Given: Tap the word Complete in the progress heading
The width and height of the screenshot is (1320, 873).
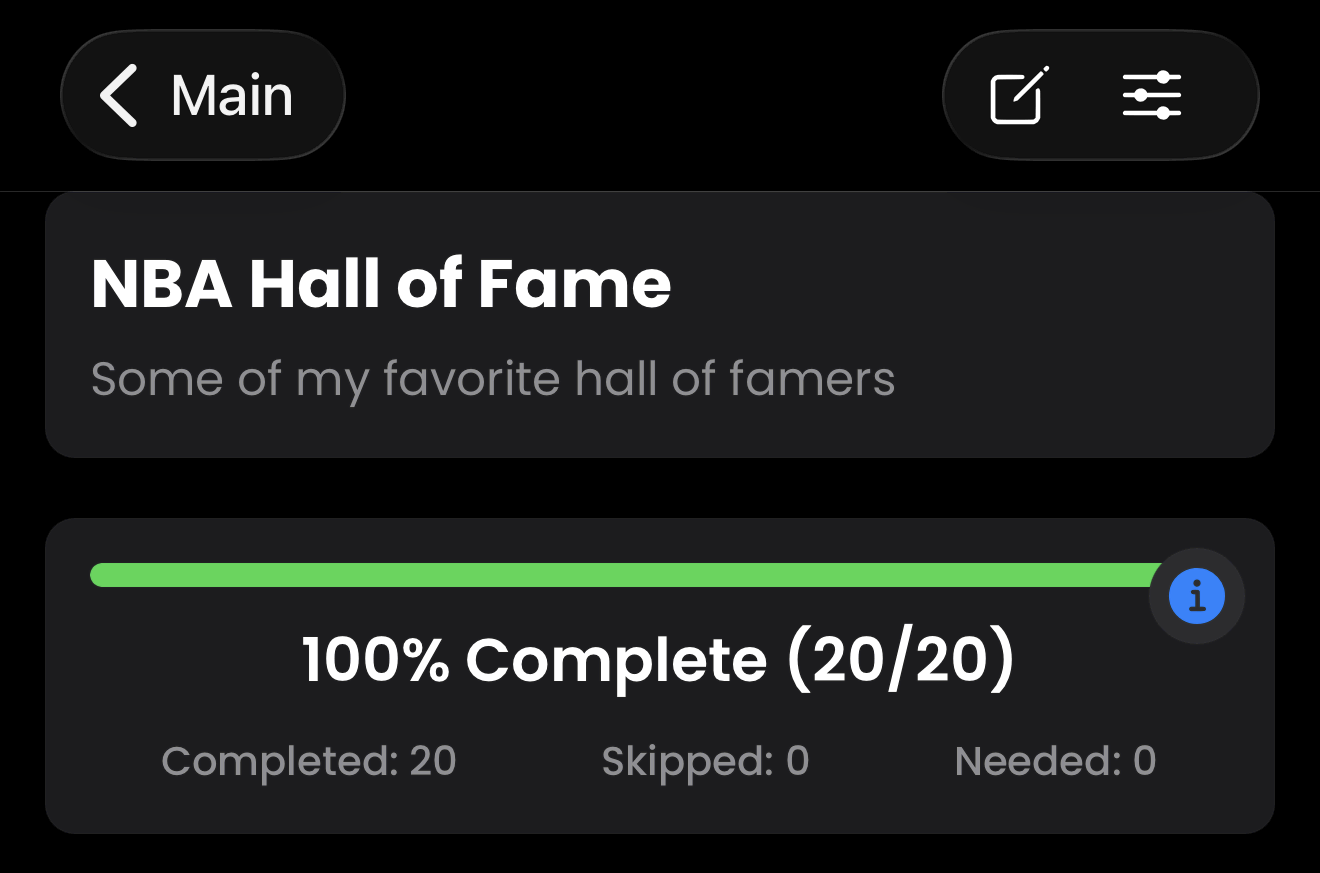Looking at the screenshot, I should 617,660.
